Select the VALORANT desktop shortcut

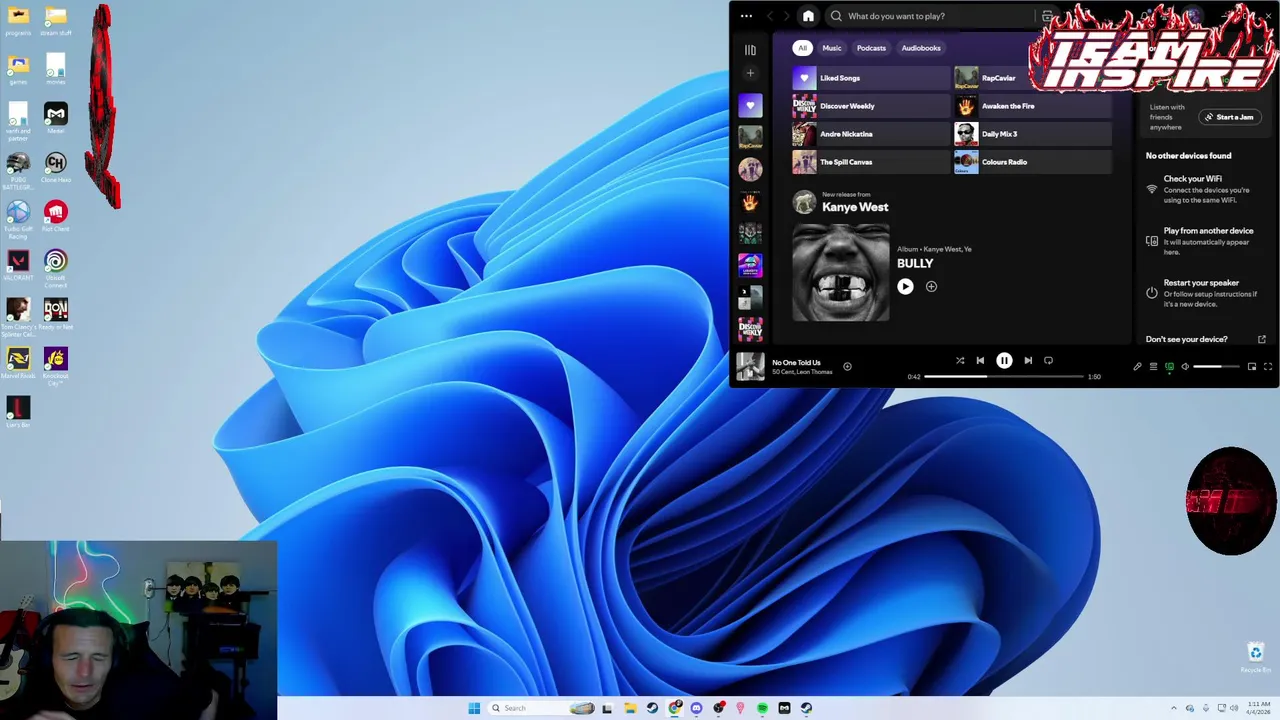click(x=18, y=266)
